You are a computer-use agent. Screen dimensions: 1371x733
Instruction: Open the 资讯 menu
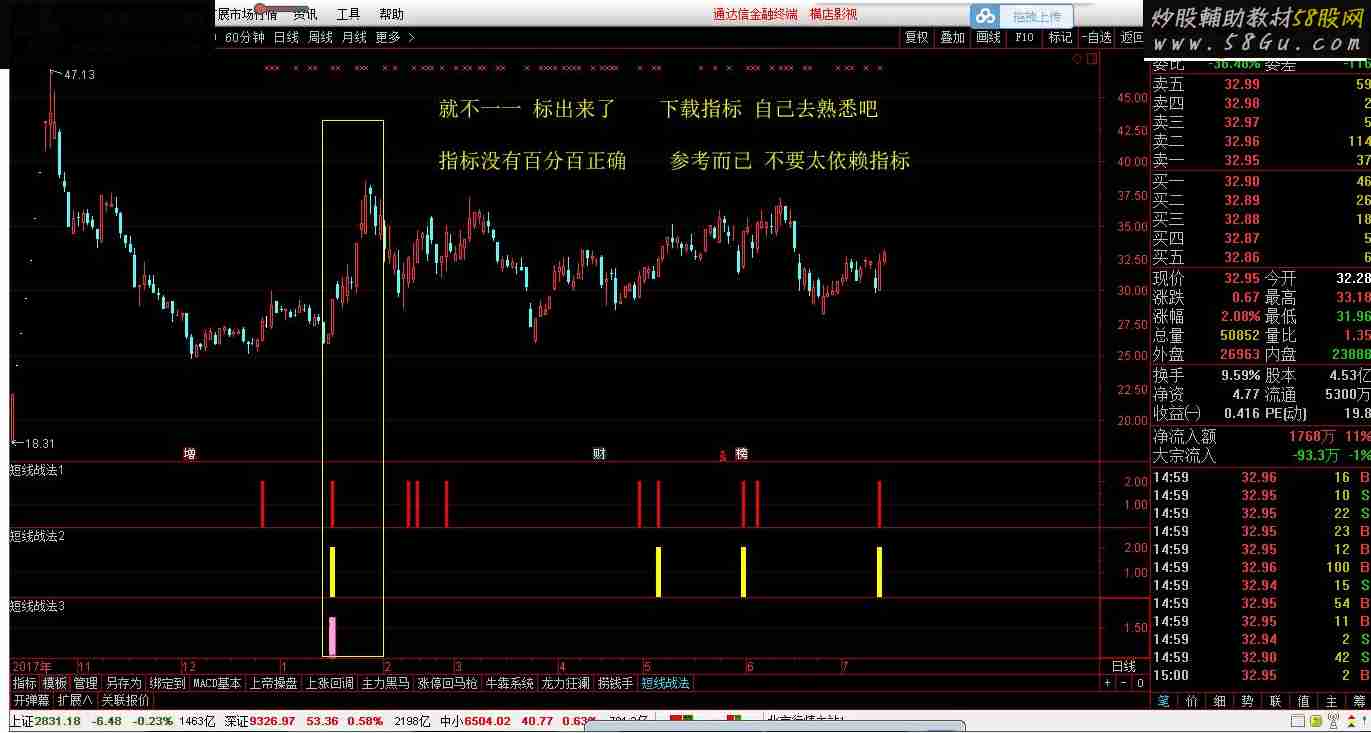point(305,14)
